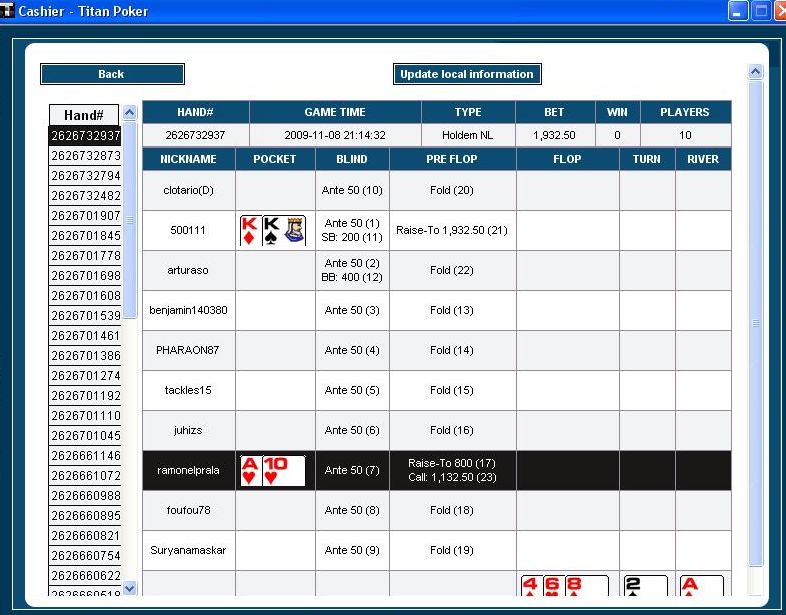
Task: Click nickname foufou78
Action: tap(188, 510)
